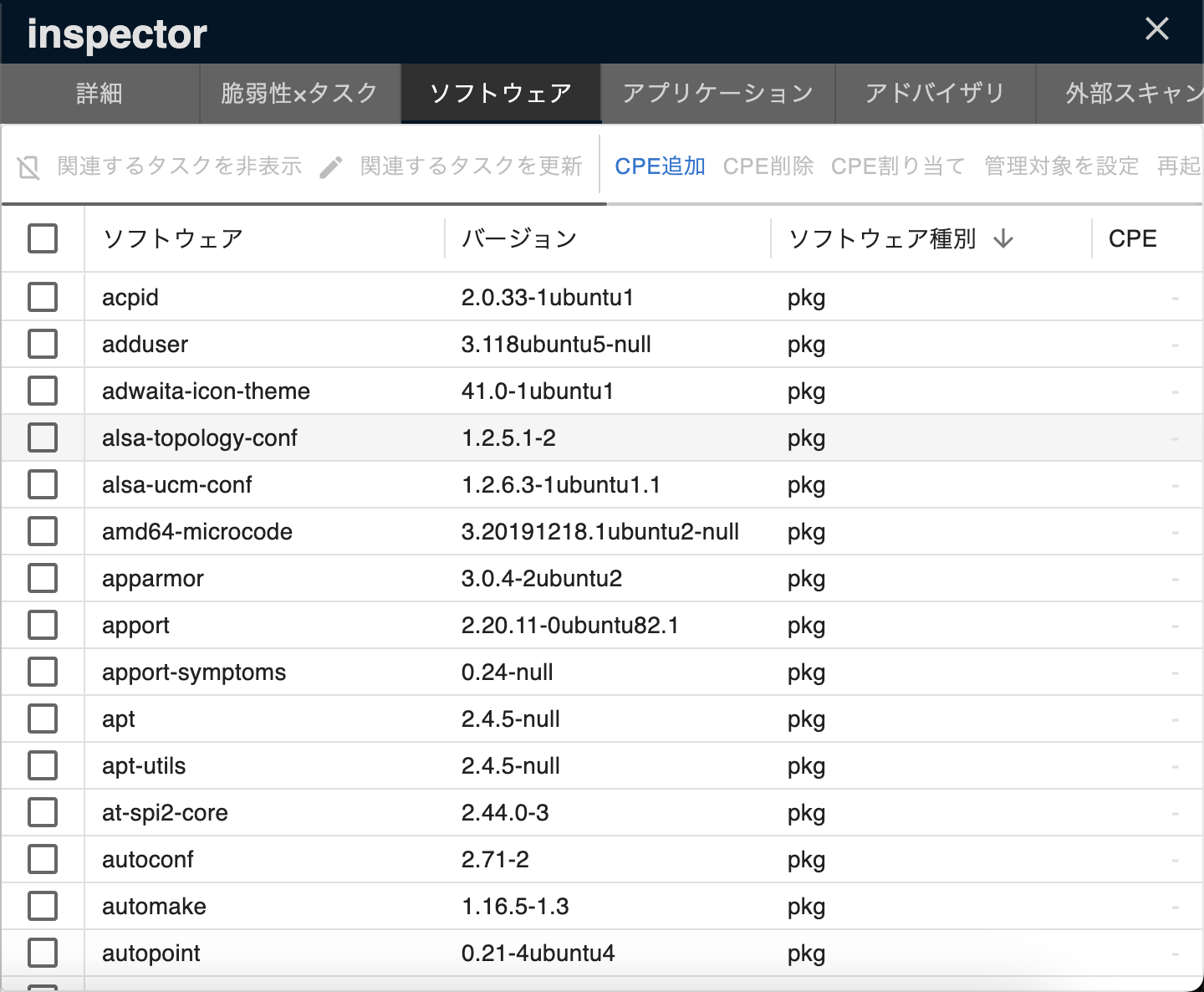The image size is (1204, 992).
Task: Open the 外部スキャン tab
Action: [x=1120, y=94]
